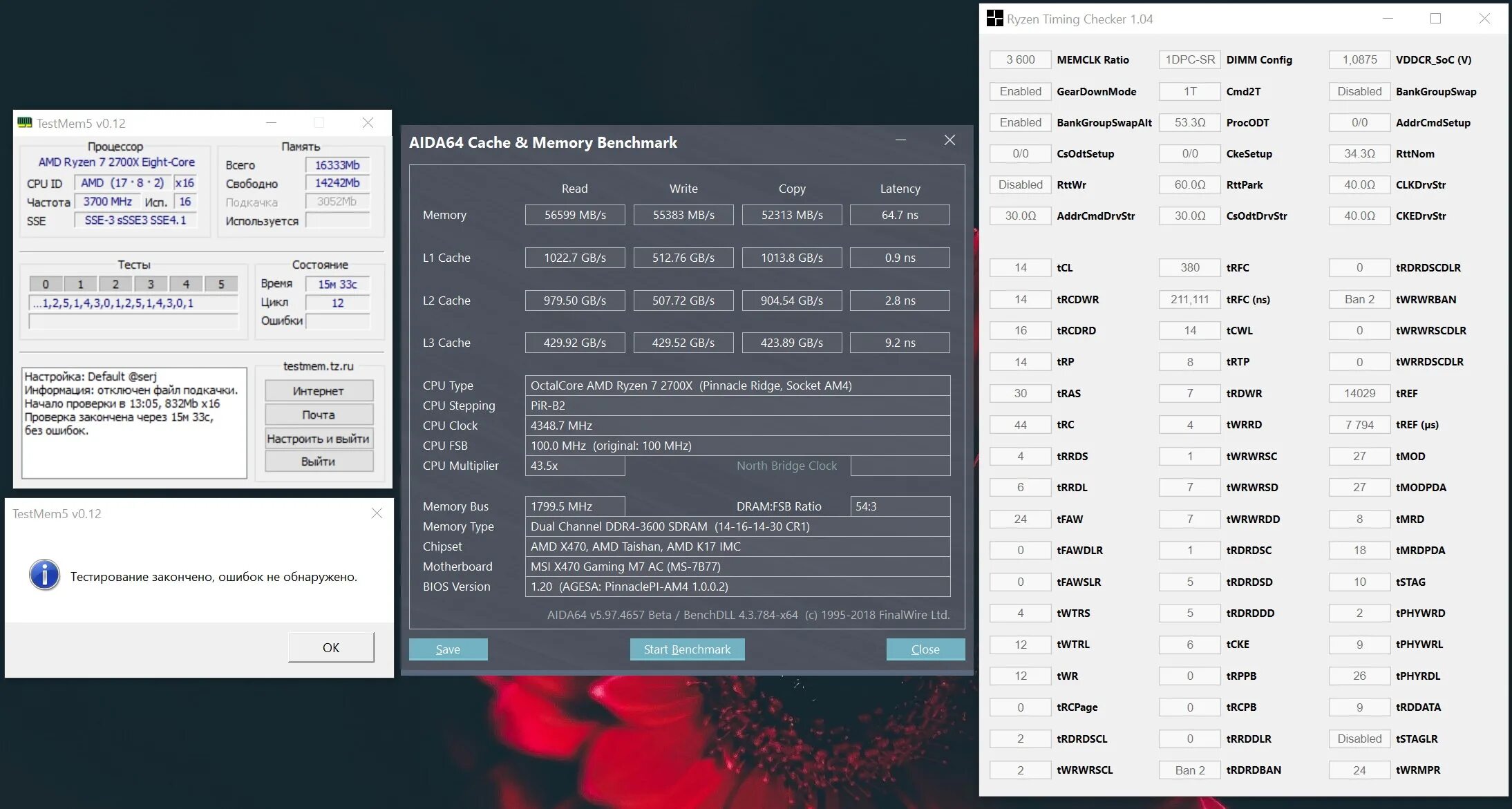Toggle BankGroupSwapAlt from Enabled
Image resolution: width=1512 pixels, height=809 pixels.
coord(1019,122)
